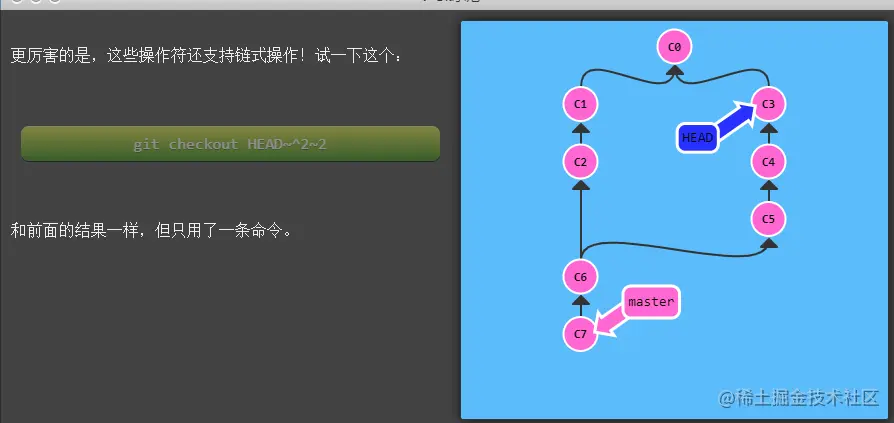This screenshot has height=423, width=894.
Task: Click the arrowhead below commit C5
Action: (x=769, y=243)
